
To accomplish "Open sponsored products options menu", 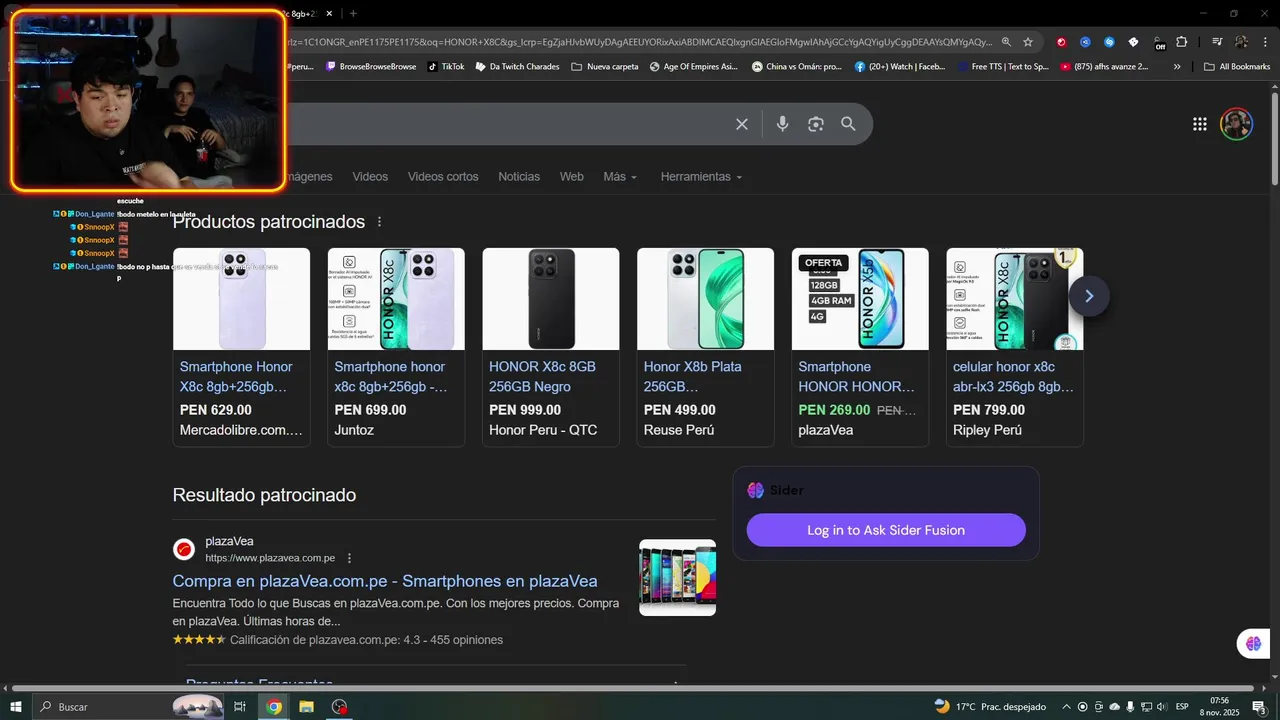I will click(379, 222).
